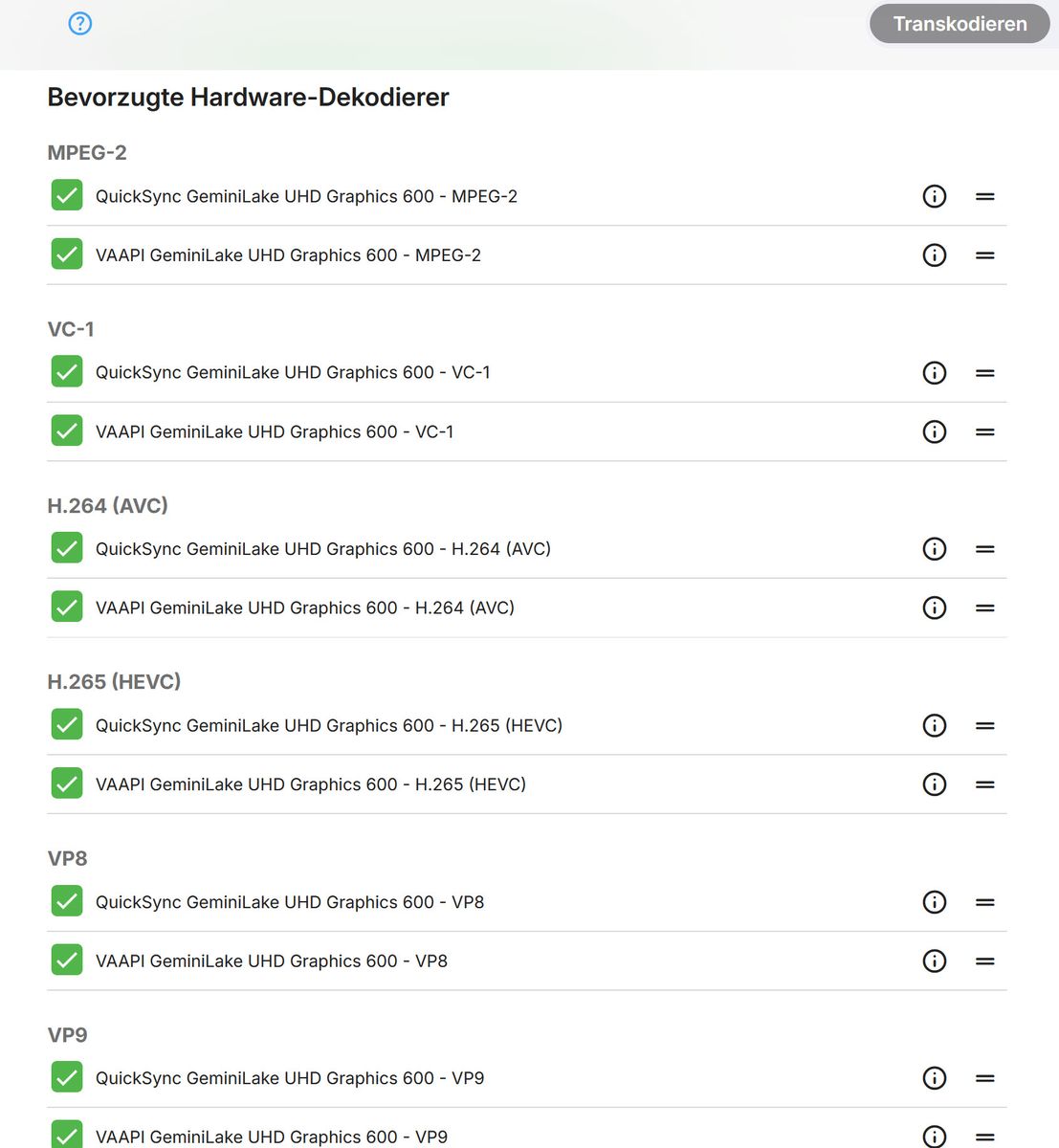Grab reorder handle of QuickSync H.265 row
1059x1148 pixels.
pos(985,726)
